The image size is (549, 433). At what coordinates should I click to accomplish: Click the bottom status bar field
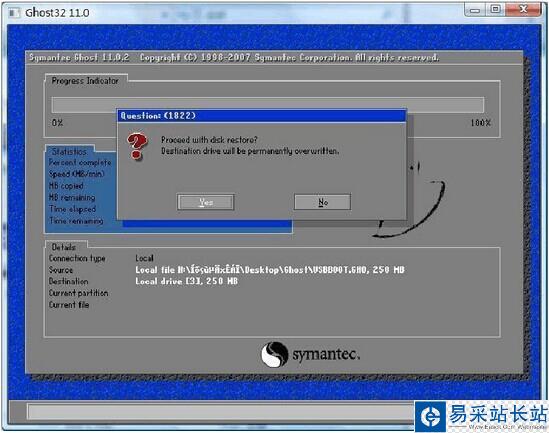point(221,412)
